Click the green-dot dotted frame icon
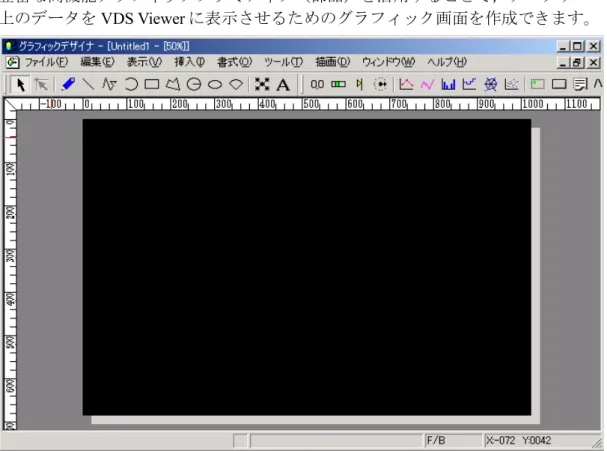The height and width of the screenshot is (451, 607). tap(537, 84)
